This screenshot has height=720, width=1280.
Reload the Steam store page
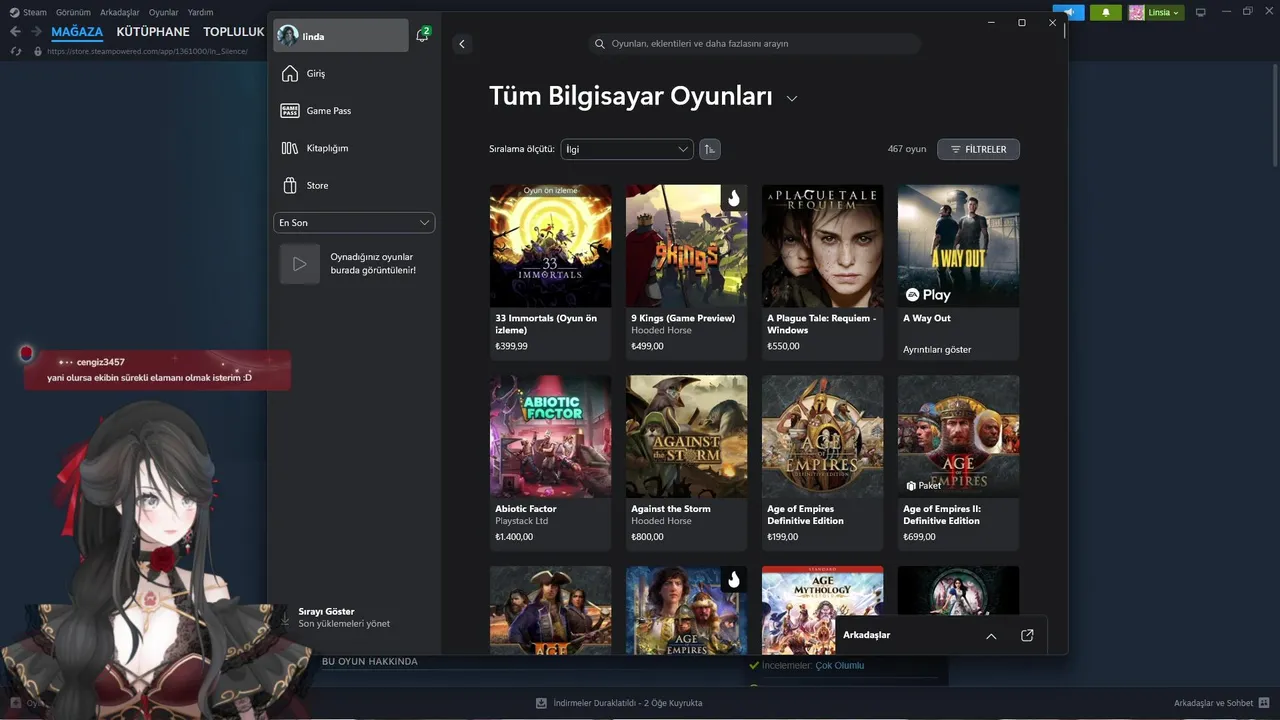16,51
